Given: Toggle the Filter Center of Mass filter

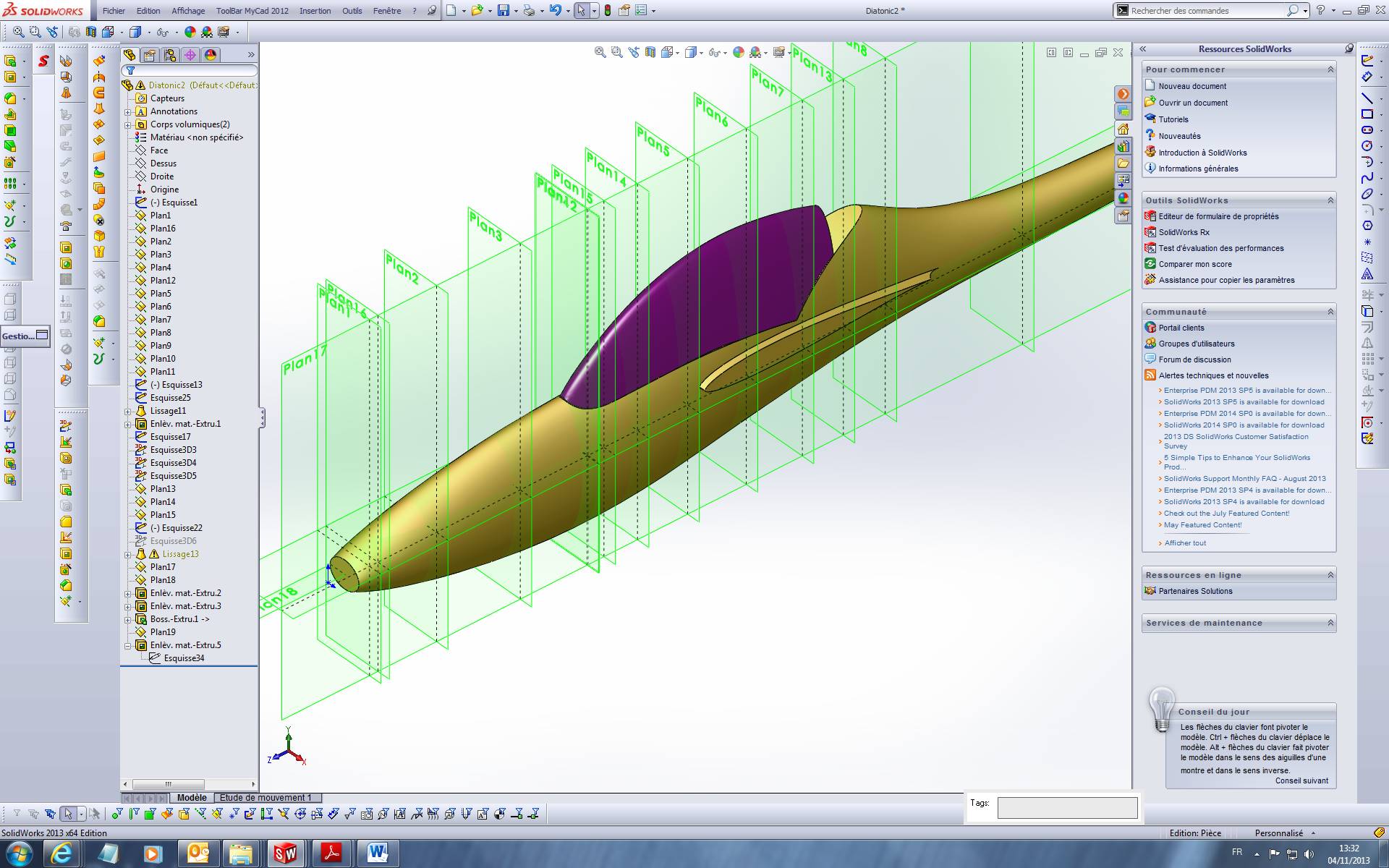Looking at the screenshot, I should click(x=499, y=814).
